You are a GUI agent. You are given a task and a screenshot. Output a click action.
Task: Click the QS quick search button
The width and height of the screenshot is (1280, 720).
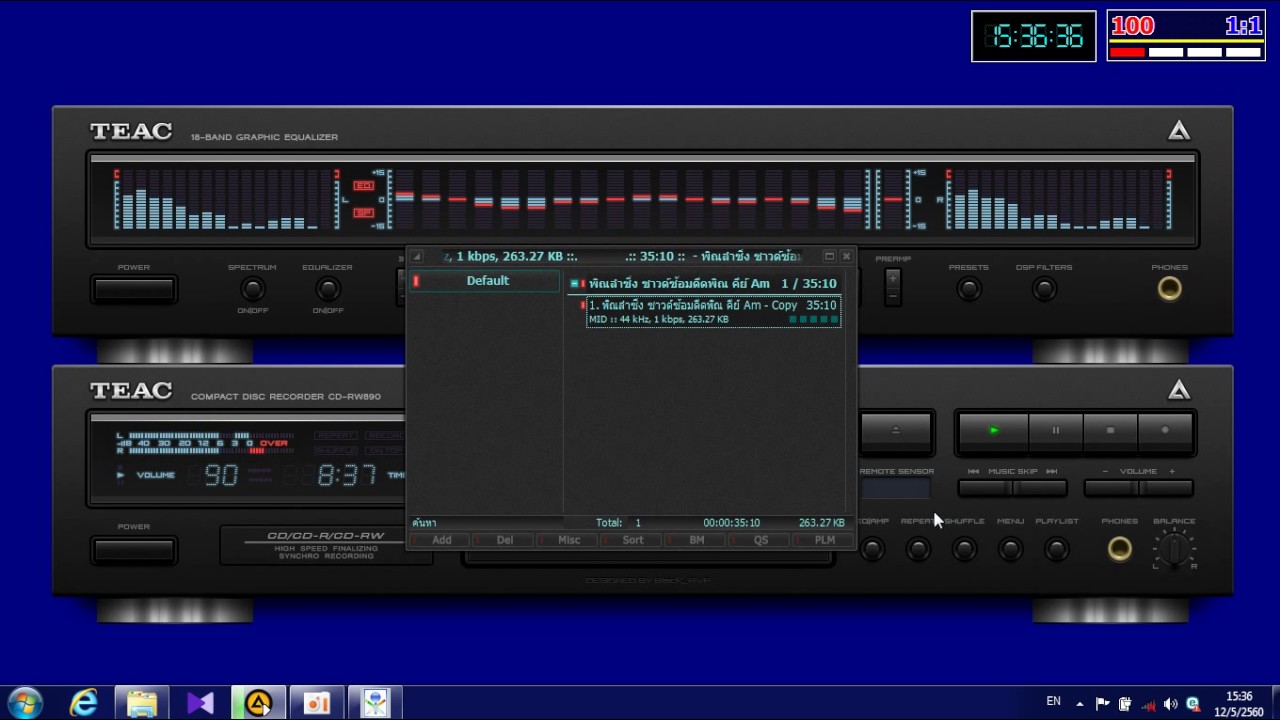pyautogui.click(x=761, y=540)
